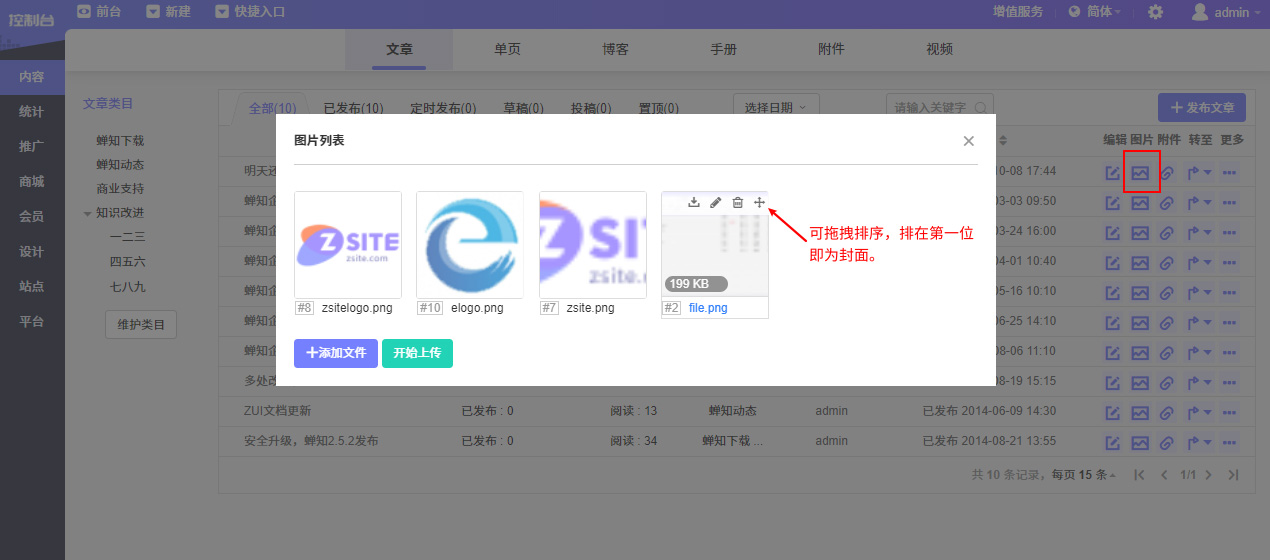Screen dimensions: 1270x560
Task: Open the 选择日期 dropdown
Action: pyautogui.click(x=776, y=107)
